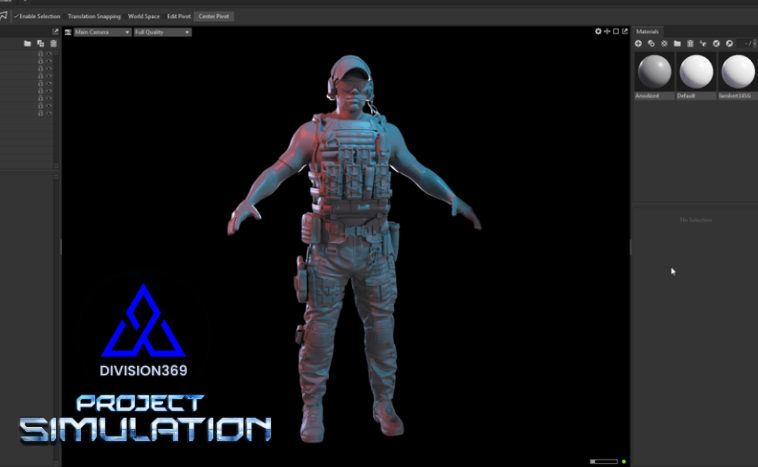Toggle eye visibility on the topmost scene row
The width and height of the screenshot is (758, 467).
pyautogui.click(x=48, y=54)
